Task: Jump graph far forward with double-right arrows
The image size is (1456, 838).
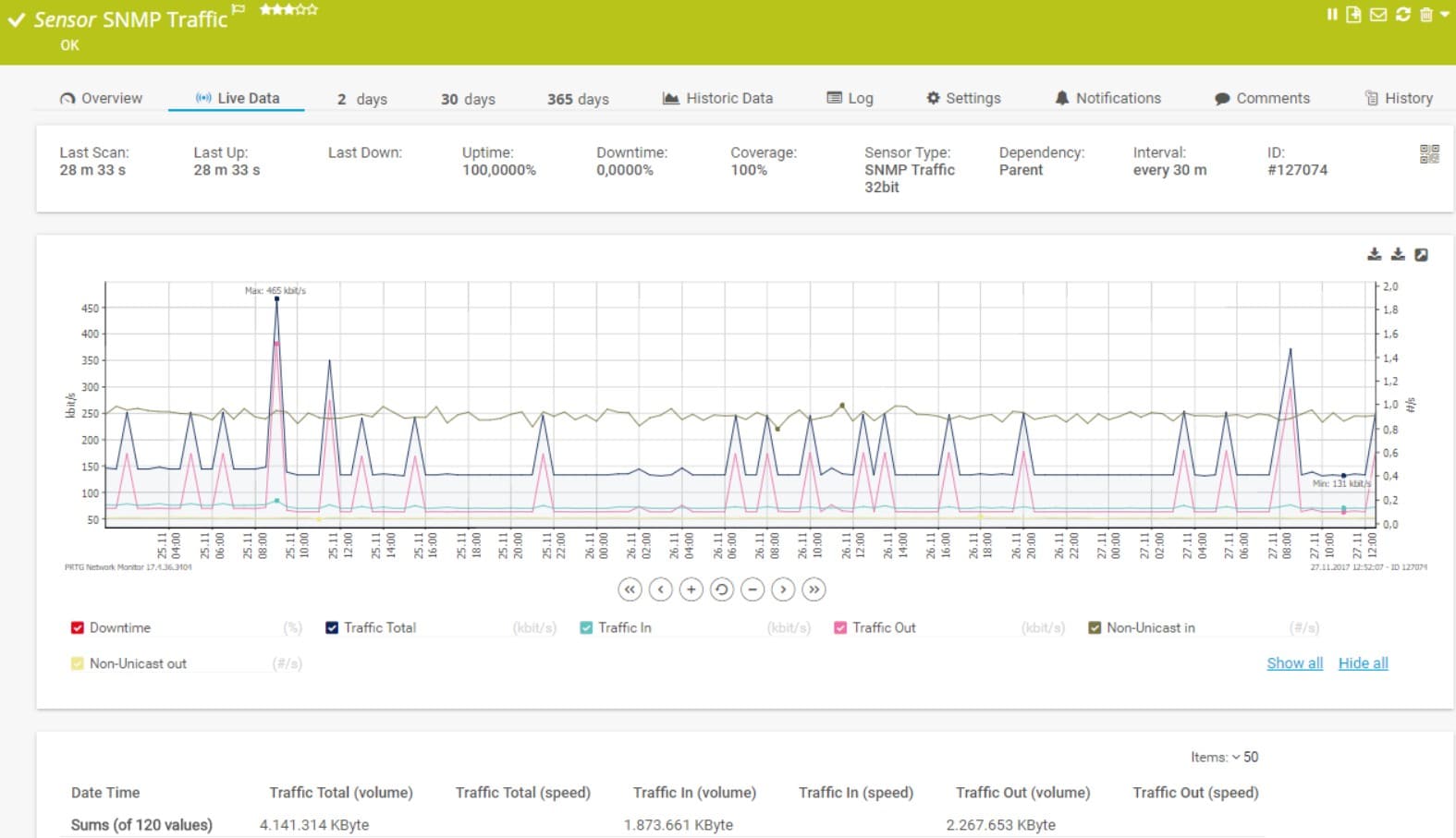Action: 814,589
